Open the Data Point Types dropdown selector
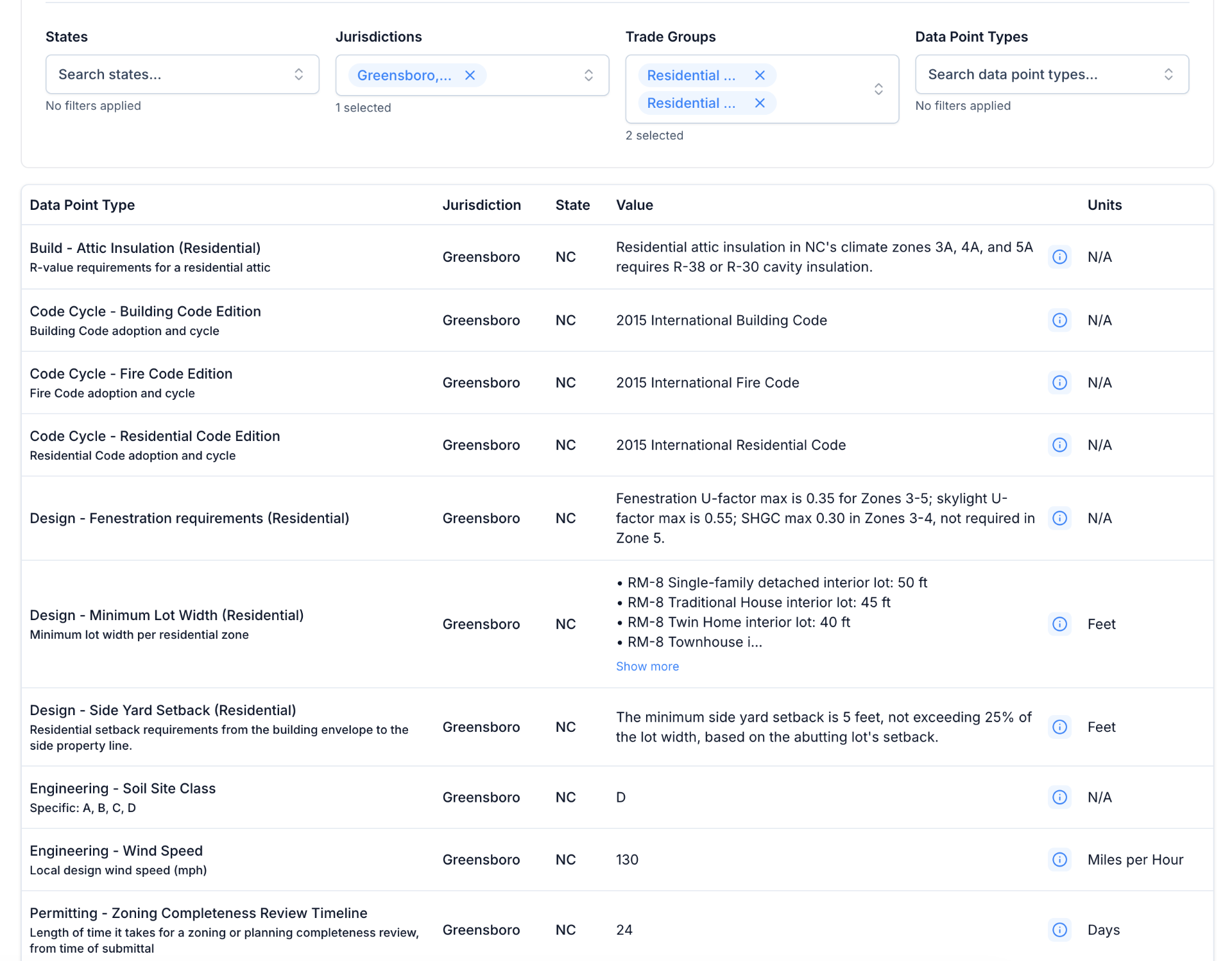Image resolution: width=1232 pixels, height=961 pixels. [x=1168, y=74]
